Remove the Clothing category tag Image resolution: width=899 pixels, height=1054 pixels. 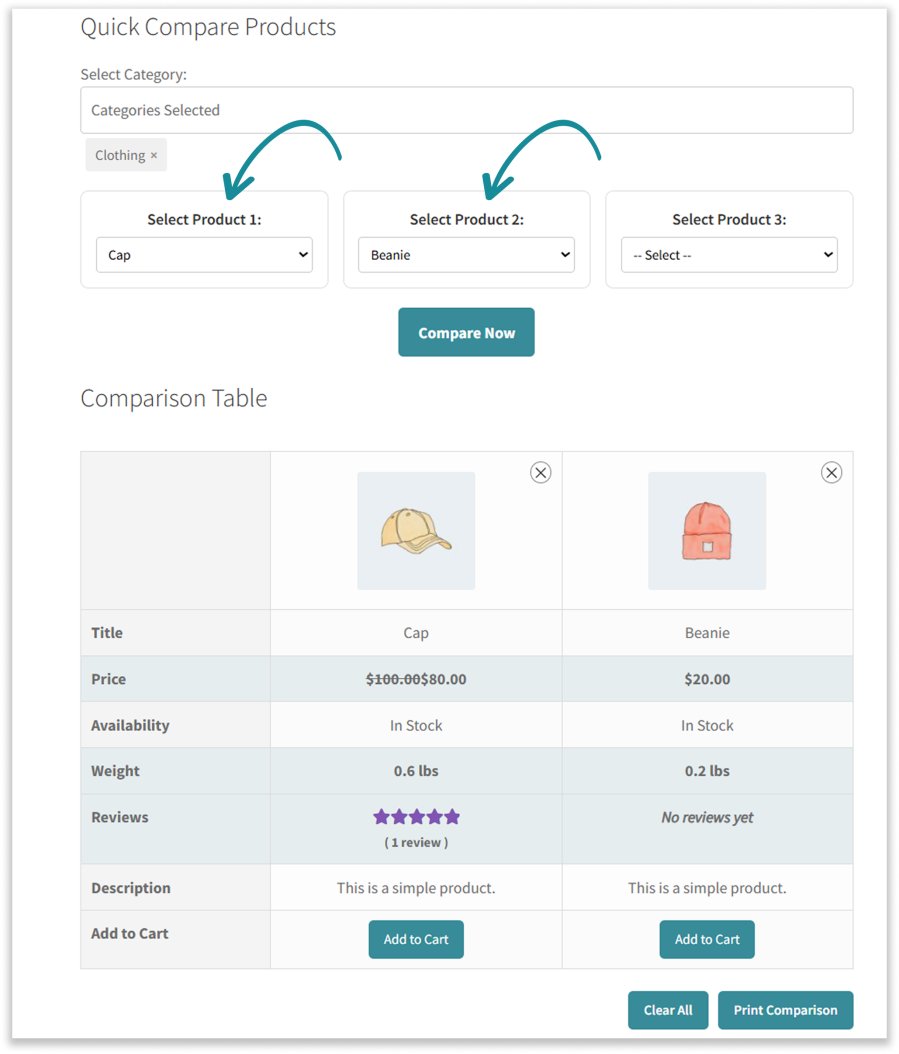click(154, 156)
